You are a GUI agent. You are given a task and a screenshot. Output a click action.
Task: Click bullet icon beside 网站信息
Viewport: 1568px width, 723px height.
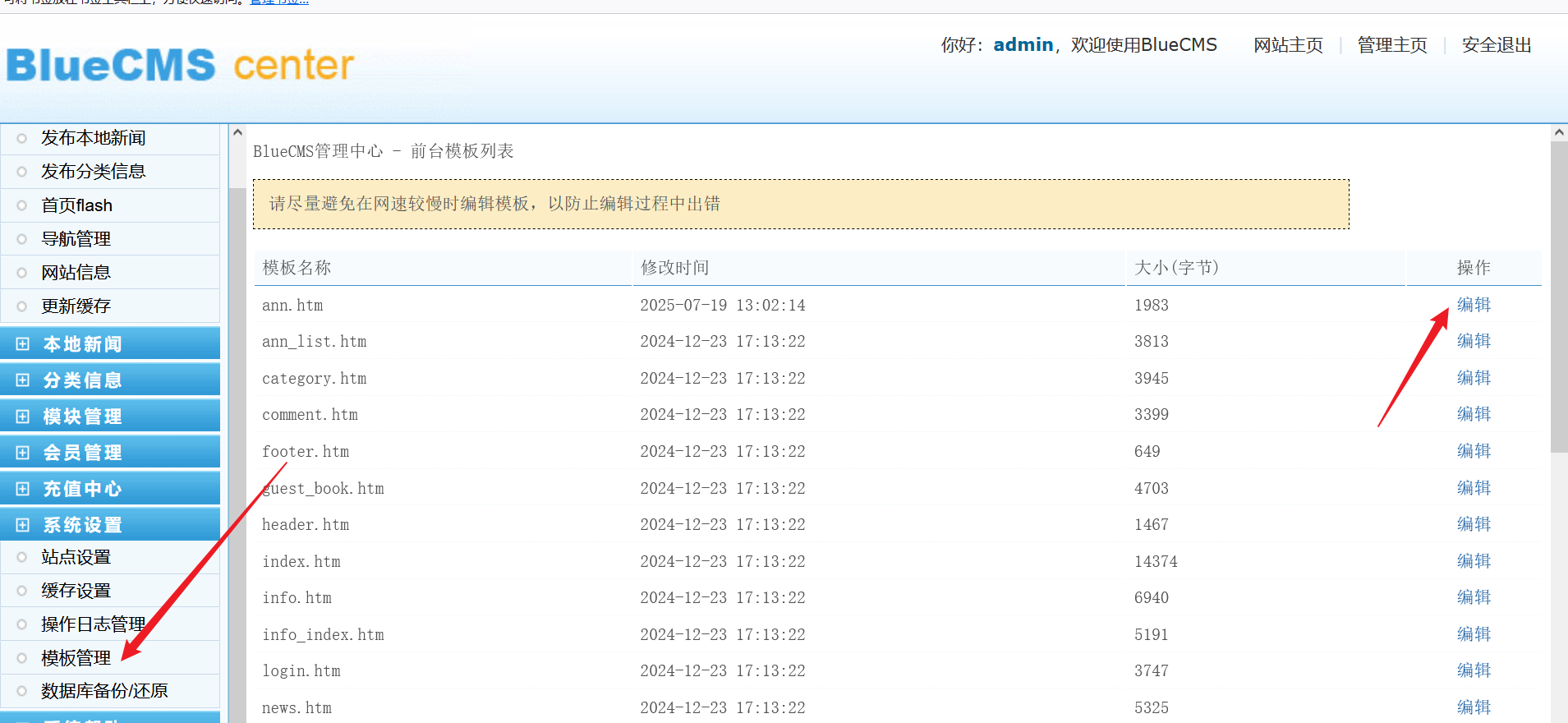(22, 273)
